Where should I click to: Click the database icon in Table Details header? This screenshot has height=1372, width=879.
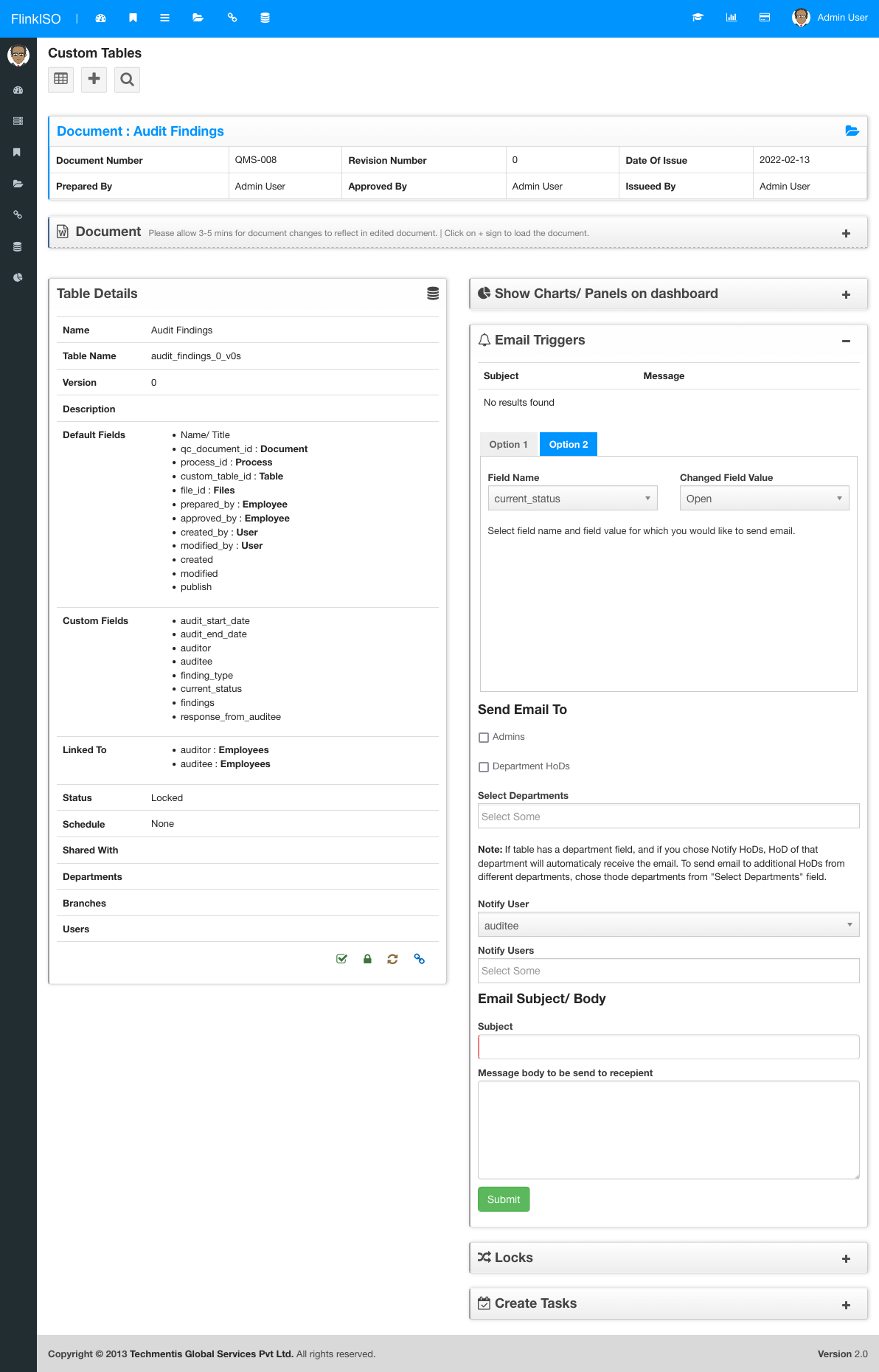[x=433, y=294]
